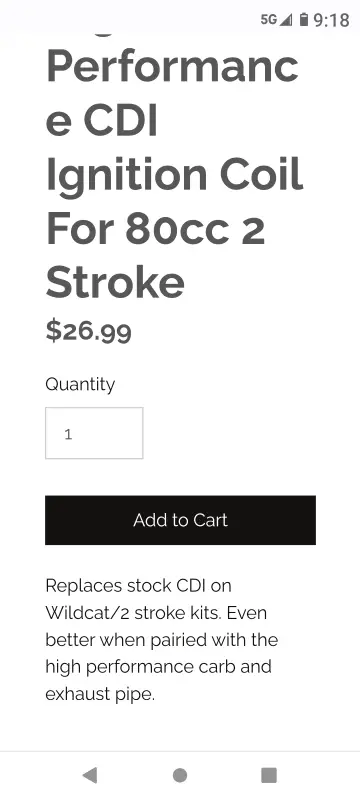
Task: Tap the "Replaces stock CDI on" description line
Action: (138, 586)
